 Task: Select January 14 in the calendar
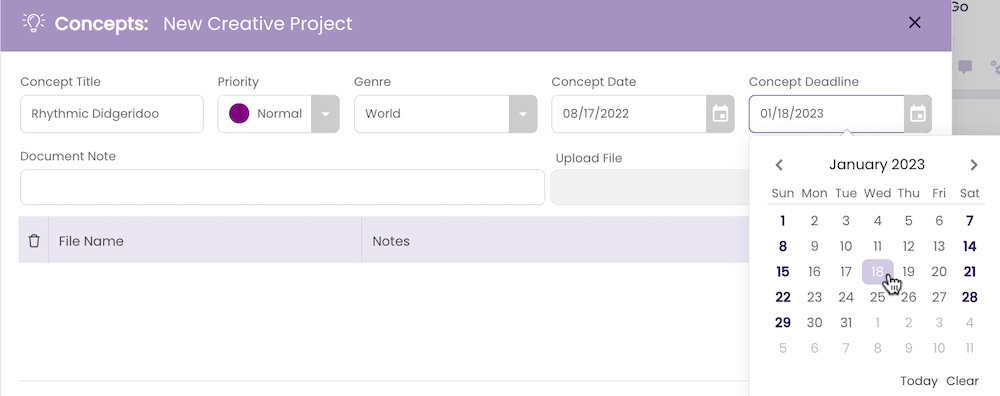tap(969, 246)
